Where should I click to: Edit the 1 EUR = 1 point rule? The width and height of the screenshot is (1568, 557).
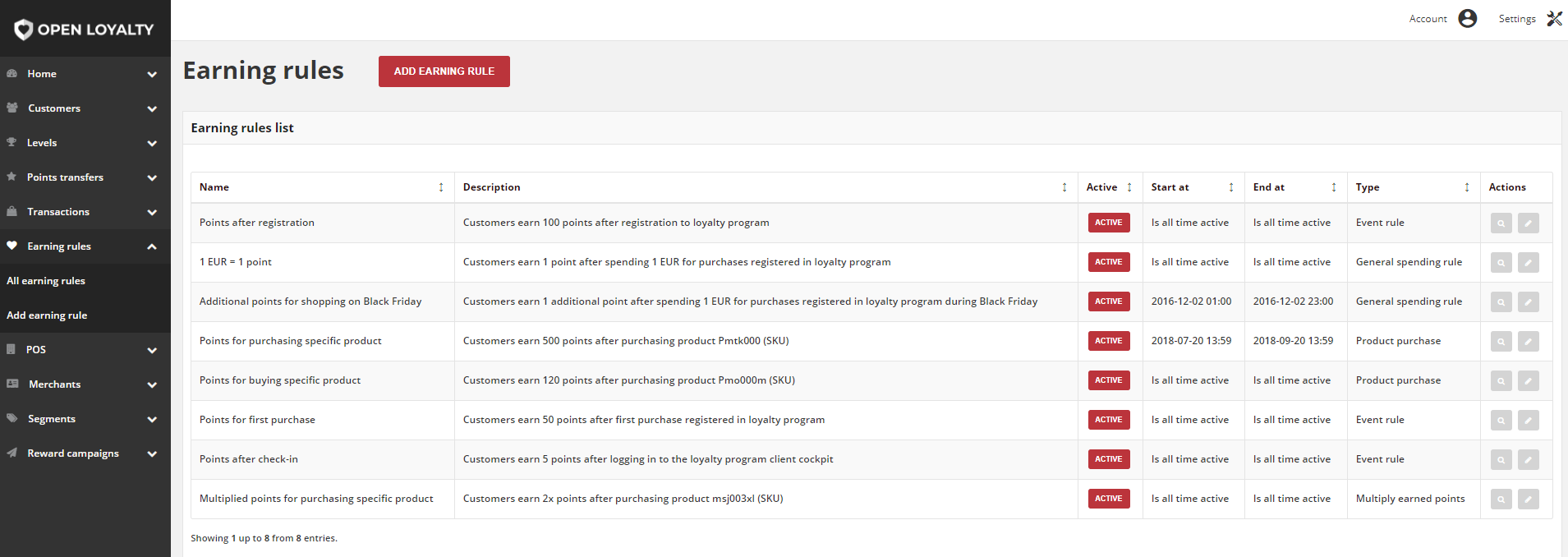click(x=1529, y=262)
